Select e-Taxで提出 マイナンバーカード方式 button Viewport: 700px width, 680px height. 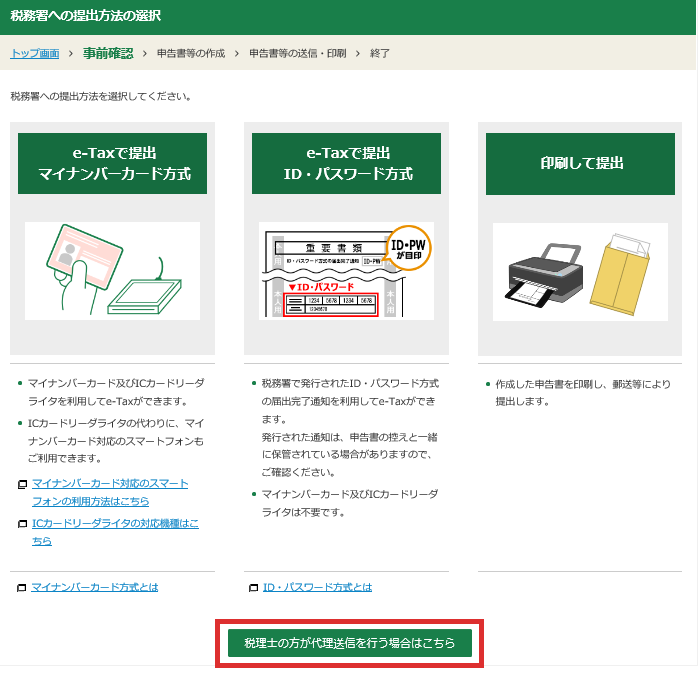click(x=112, y=163)
